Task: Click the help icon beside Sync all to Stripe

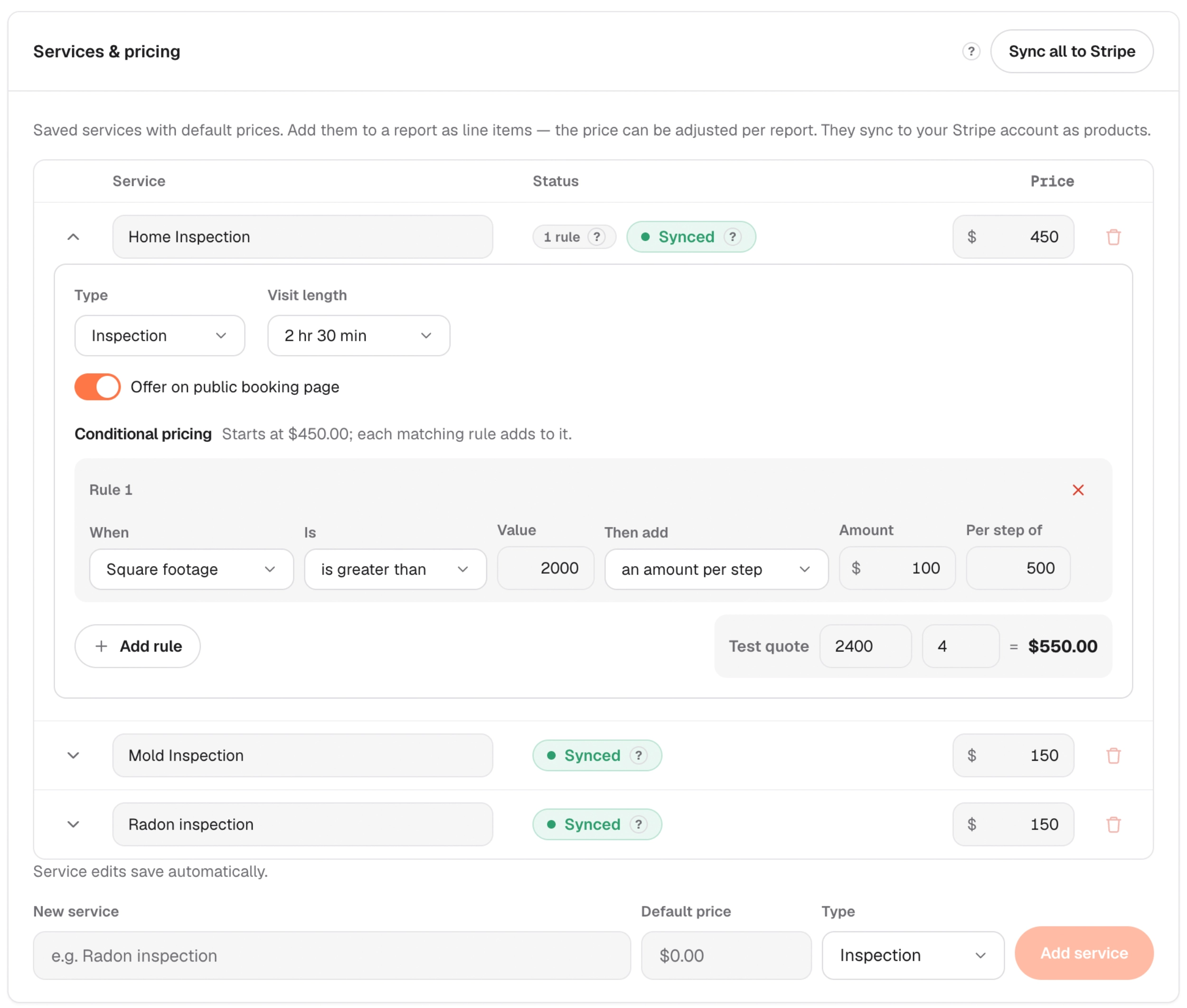Action: [970, 51]
